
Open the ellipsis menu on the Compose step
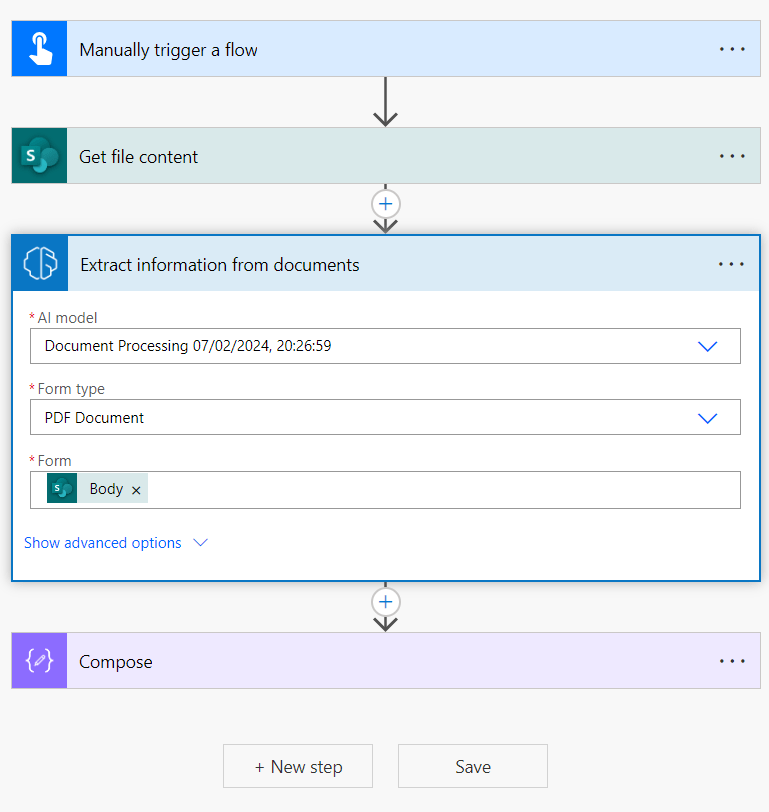click(732, 661)
